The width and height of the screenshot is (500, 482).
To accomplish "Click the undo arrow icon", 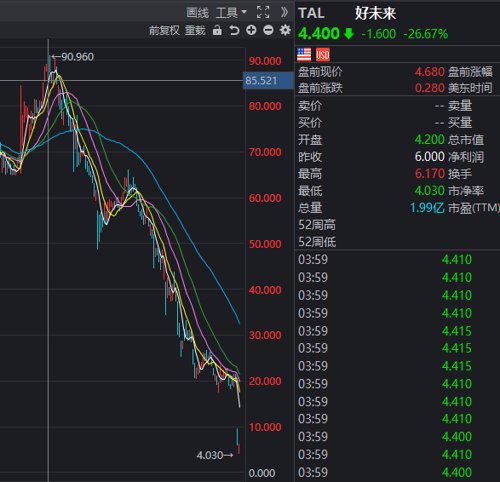I will tap(234, 31).
